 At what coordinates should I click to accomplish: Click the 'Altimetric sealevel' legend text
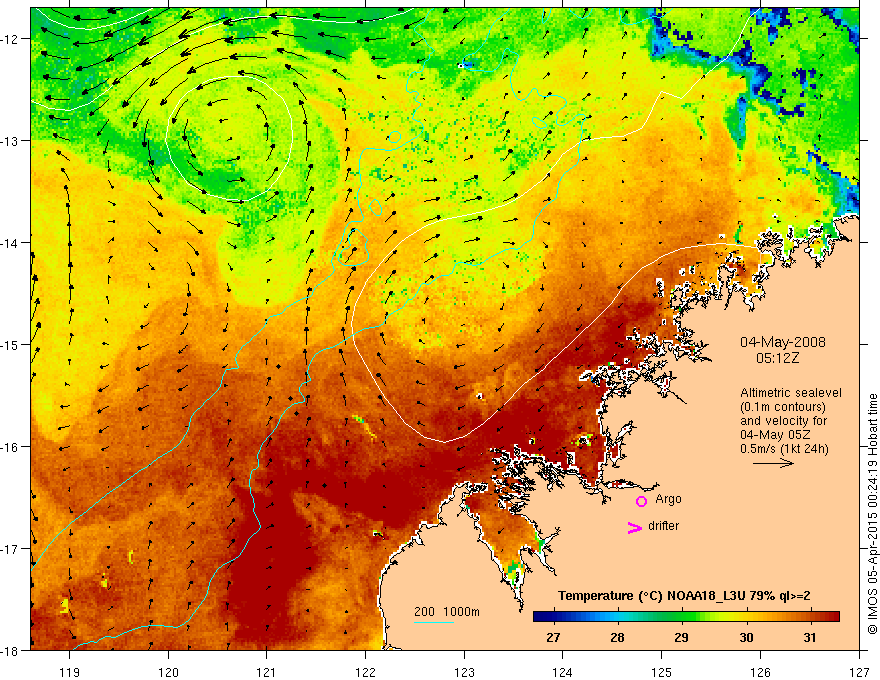coord(791,393)
